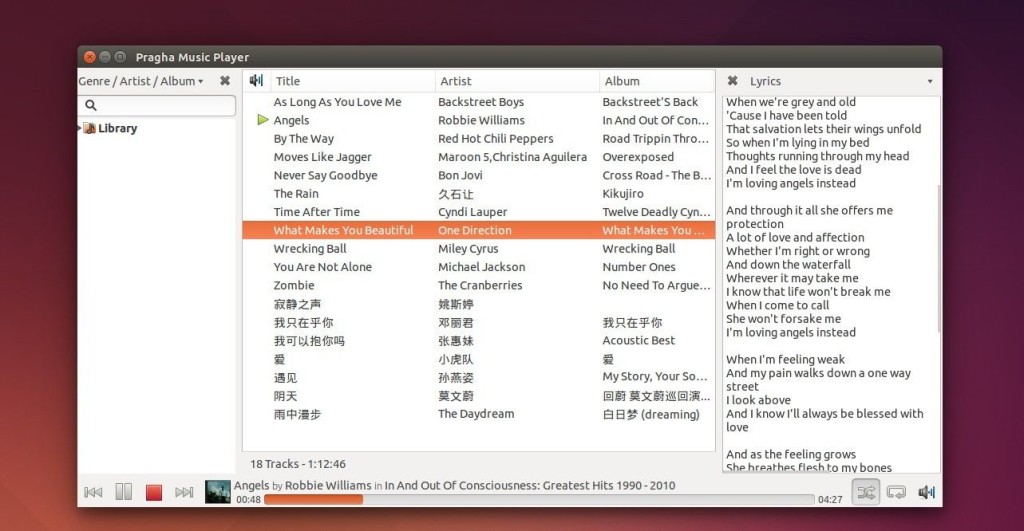The image size is (1024, 531).
Task: Click artist Maroon 5,Christina Aguilera
Action: pyautogui.click(x=513, y=157)
